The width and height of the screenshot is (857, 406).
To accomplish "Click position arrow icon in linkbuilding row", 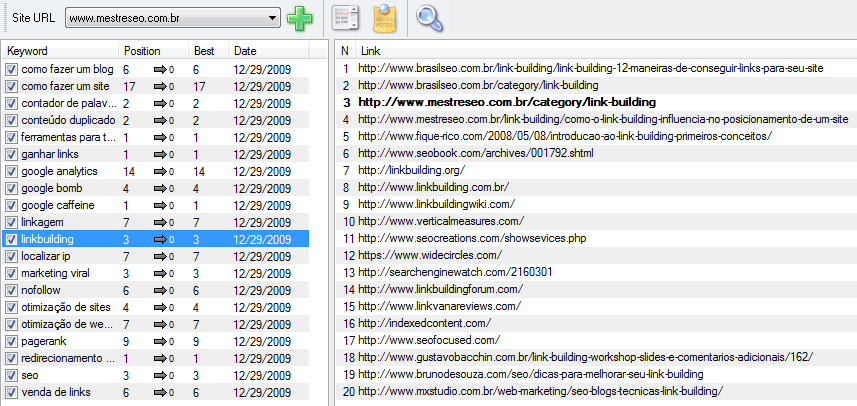I will pyautogui.click(x=160, y=240).
